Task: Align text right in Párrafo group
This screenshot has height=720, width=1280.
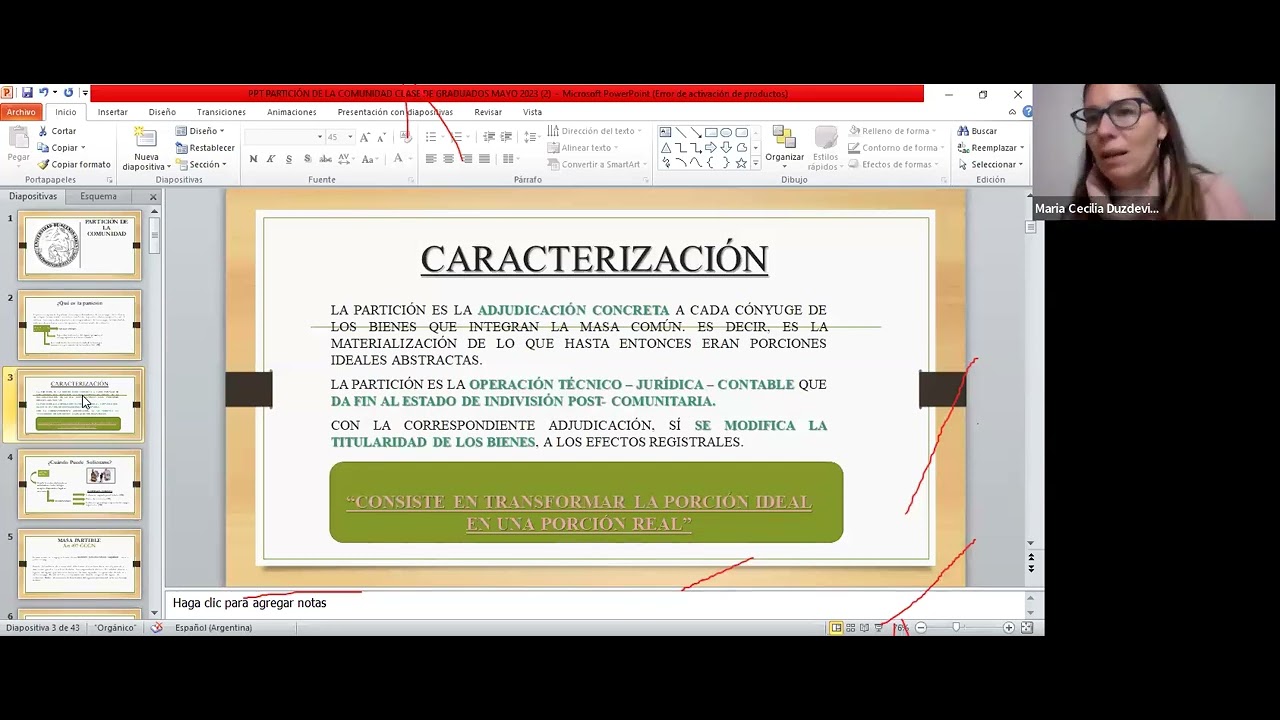Action: click(466, 159)
